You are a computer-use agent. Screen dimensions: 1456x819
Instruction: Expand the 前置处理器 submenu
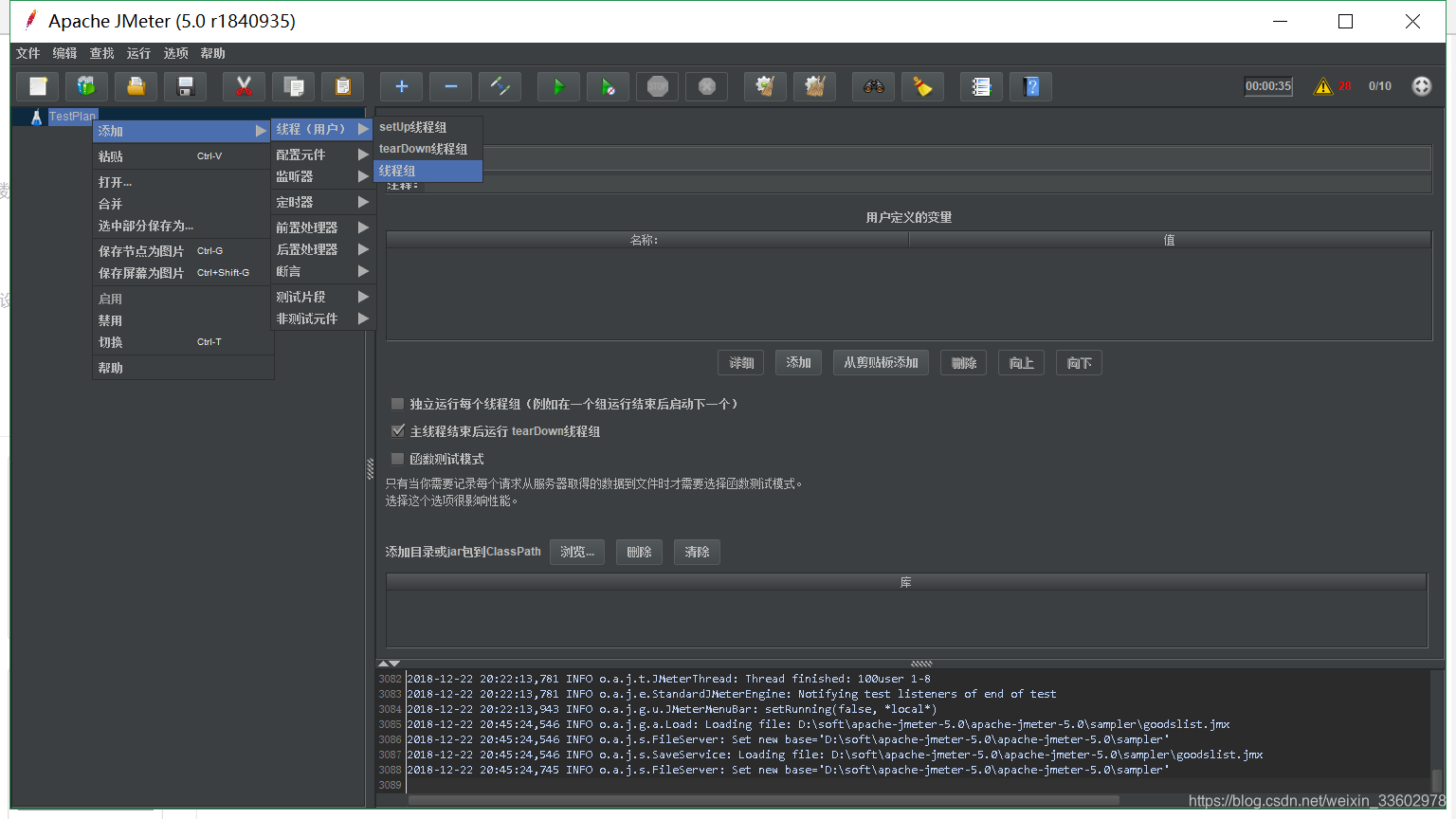pyautogui.click(x=322, y=227)
